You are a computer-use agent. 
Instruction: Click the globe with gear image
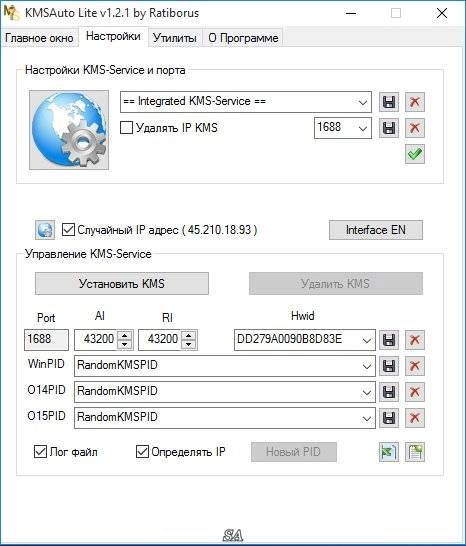pos(69,130)
